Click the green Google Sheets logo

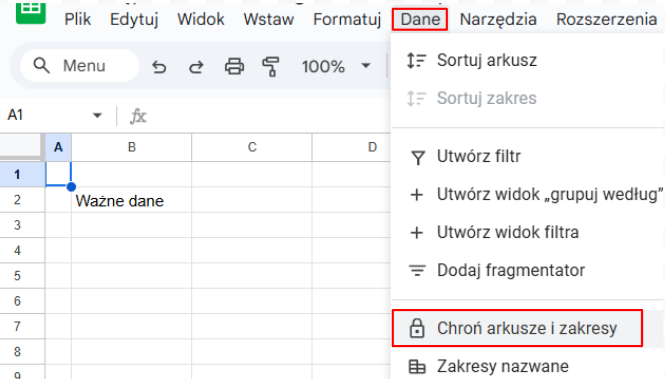pos(31,12)
